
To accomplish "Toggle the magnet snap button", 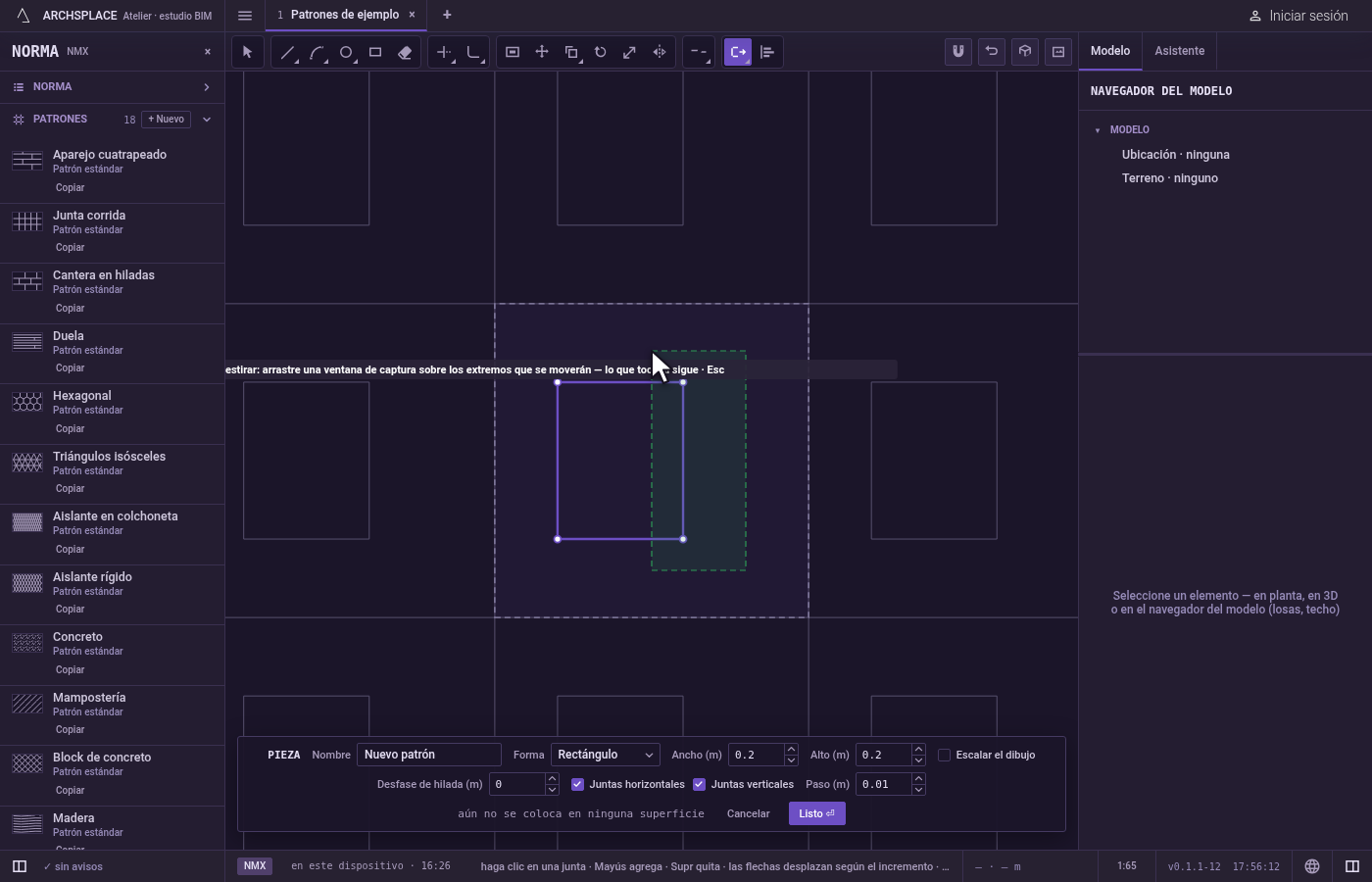I will pyautogui.click(x=958, y=51).
